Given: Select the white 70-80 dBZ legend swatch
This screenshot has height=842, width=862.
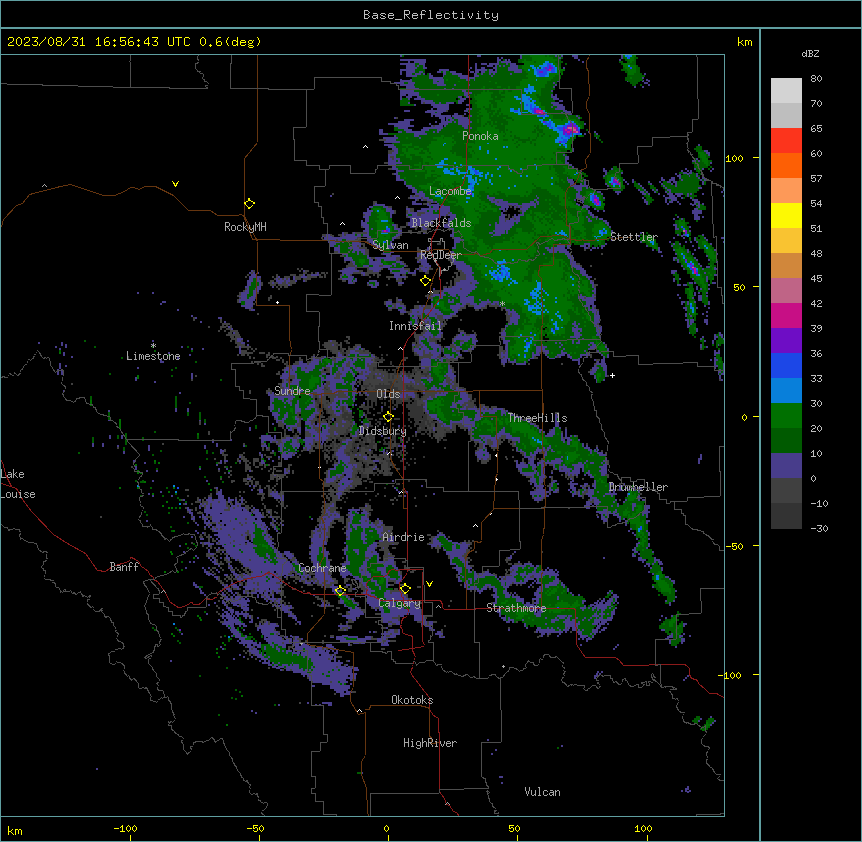Looking at the screenshot, I should [786, 91].
